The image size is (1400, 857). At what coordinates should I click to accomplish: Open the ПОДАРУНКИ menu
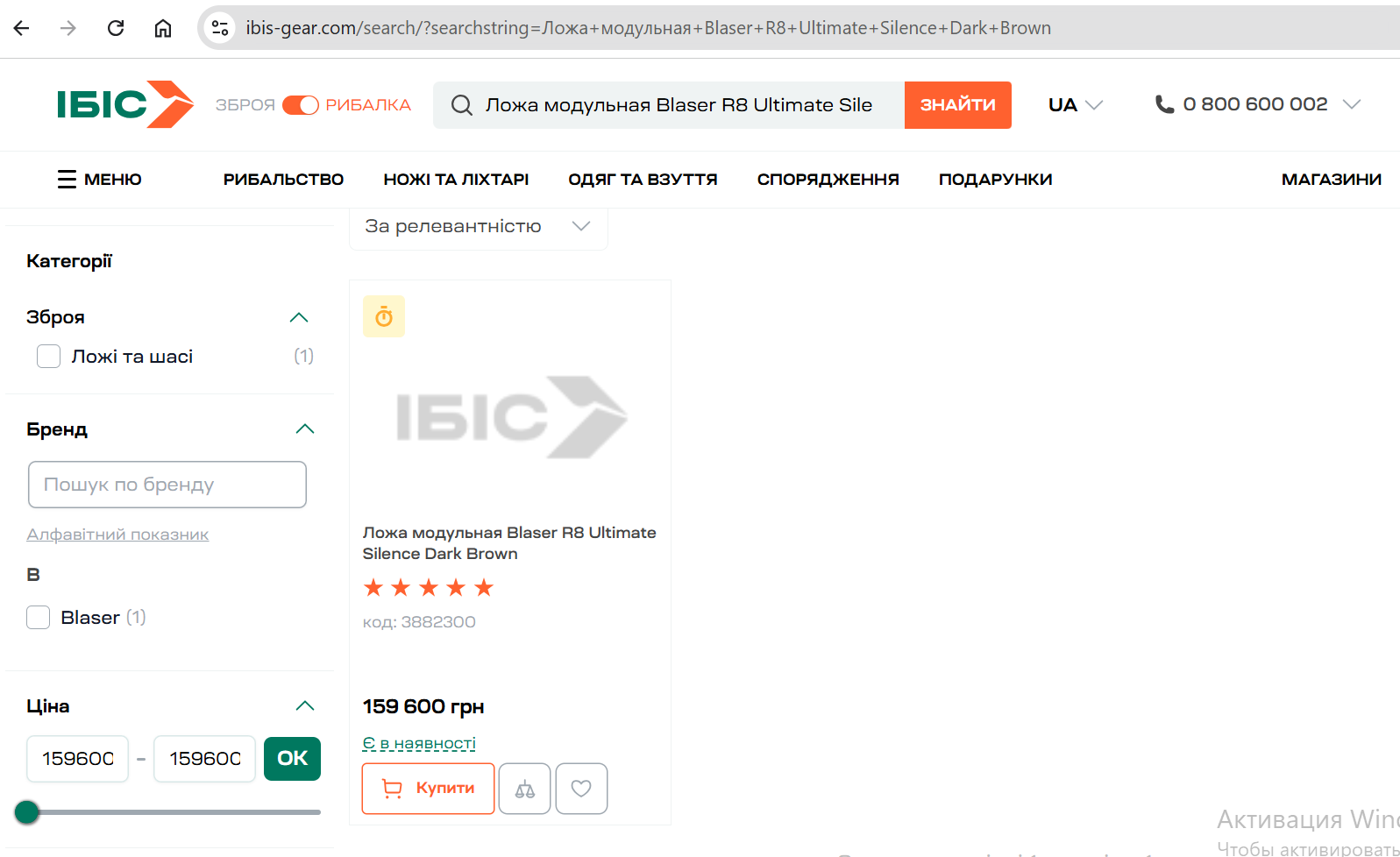[x=996, y=180]
